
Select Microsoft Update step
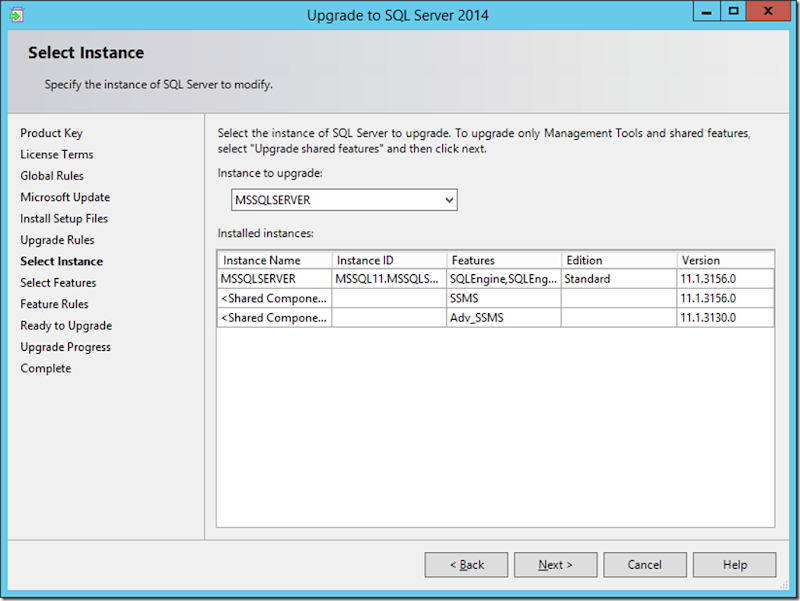pyautogui.click(x=65, y=197)
